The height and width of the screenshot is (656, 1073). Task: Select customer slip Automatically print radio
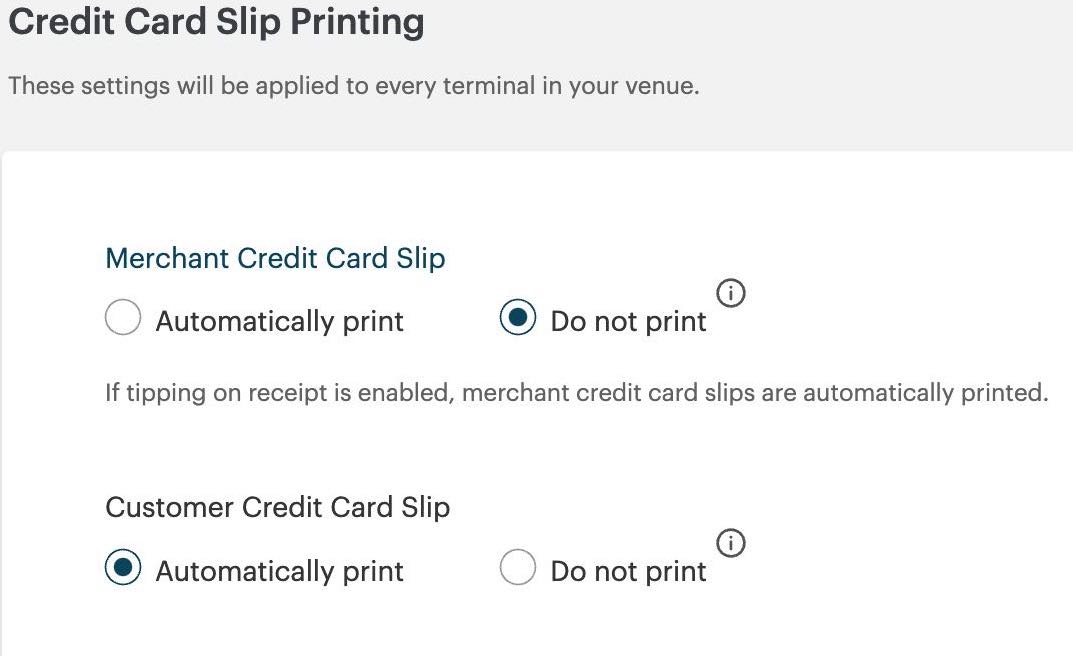pos(123,568)
